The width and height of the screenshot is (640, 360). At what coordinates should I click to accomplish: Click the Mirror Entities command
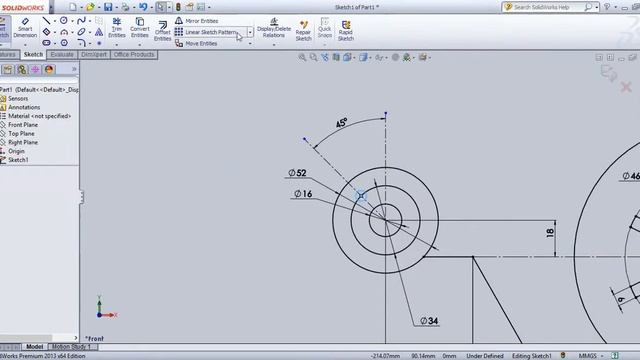coord(197,21)
